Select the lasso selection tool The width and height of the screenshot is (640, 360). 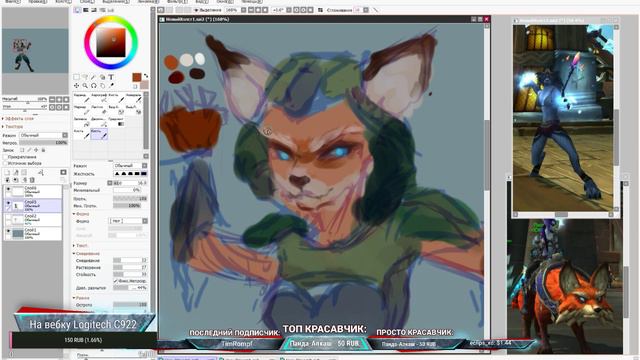(x=84, y=77)
